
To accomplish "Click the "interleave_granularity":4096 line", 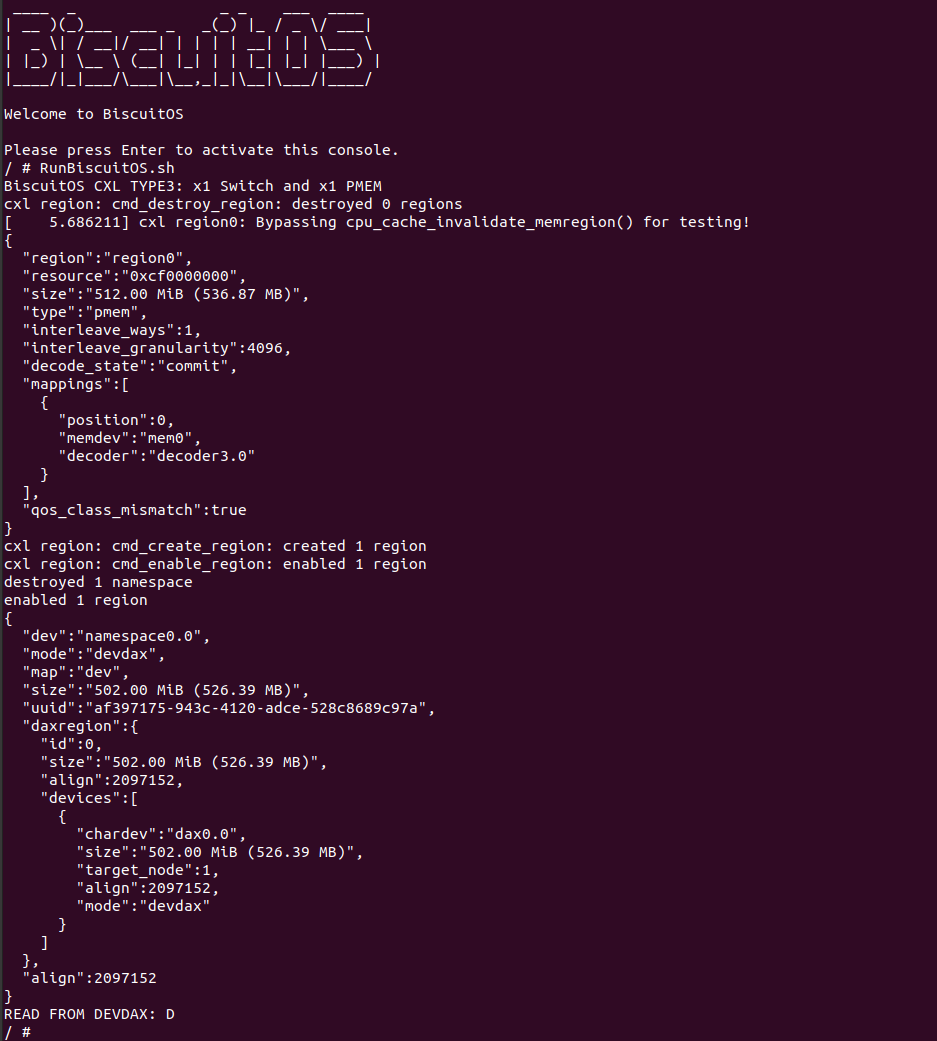I will point(156,348).
